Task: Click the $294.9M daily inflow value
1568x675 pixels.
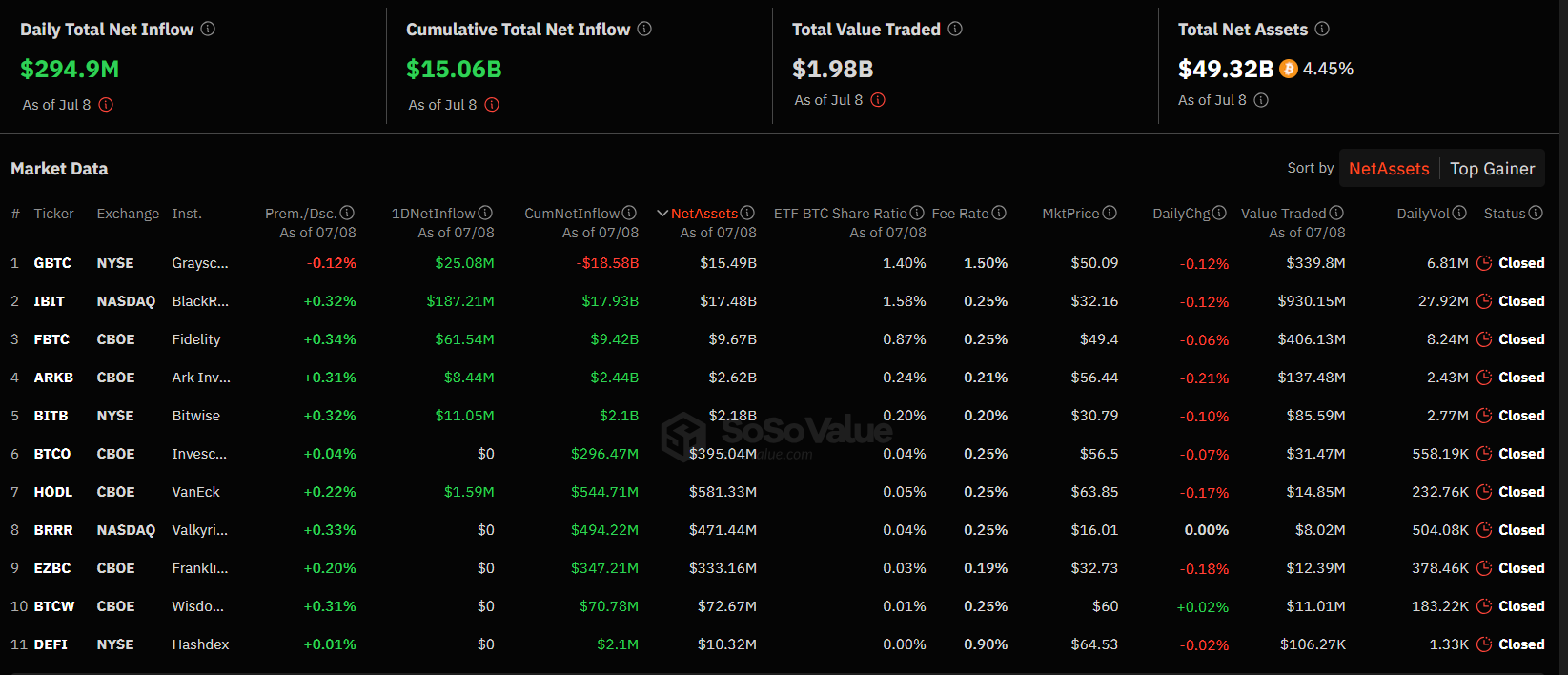Action: click(70, 69)
